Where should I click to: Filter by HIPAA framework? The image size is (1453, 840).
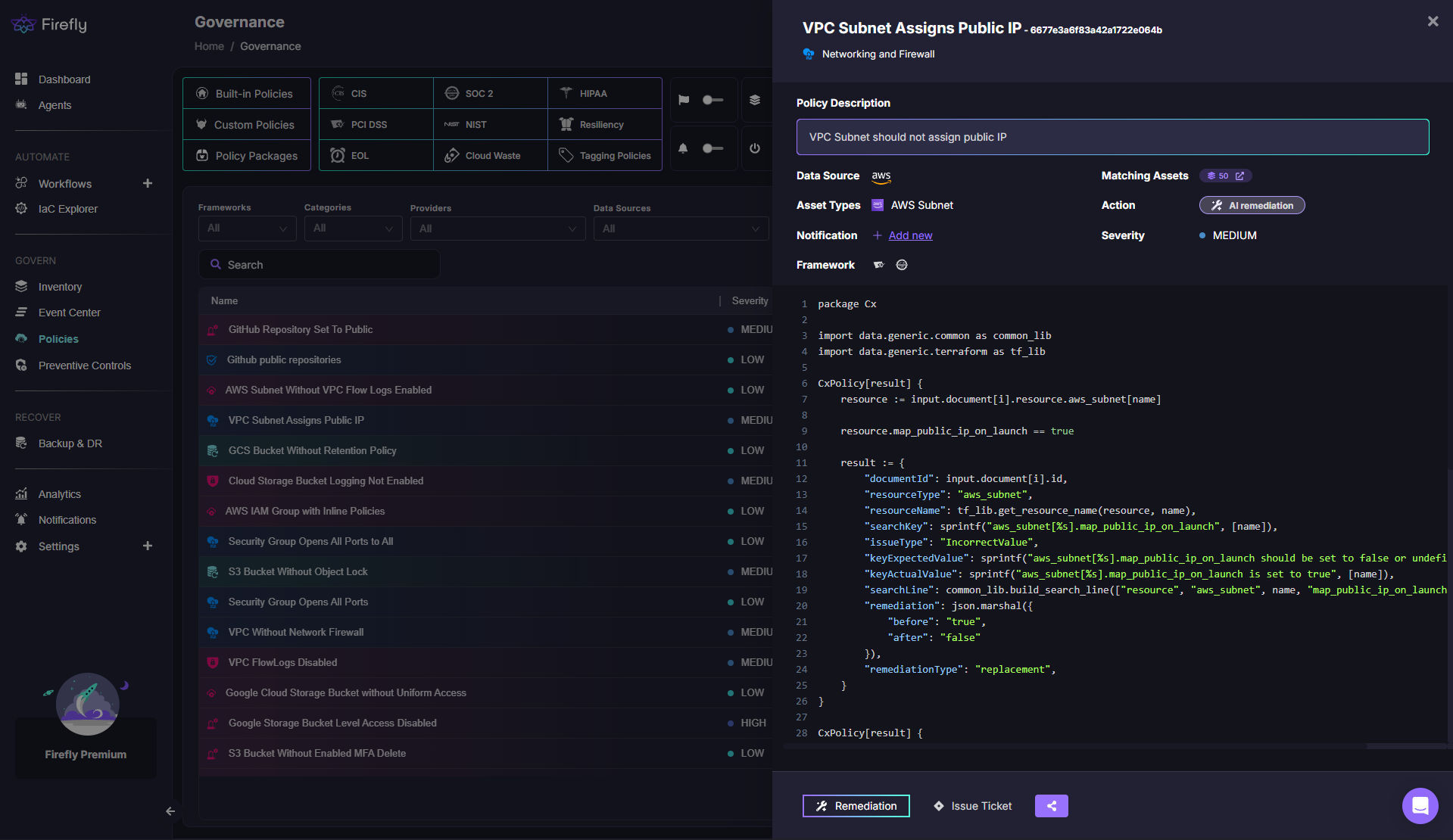605,94
